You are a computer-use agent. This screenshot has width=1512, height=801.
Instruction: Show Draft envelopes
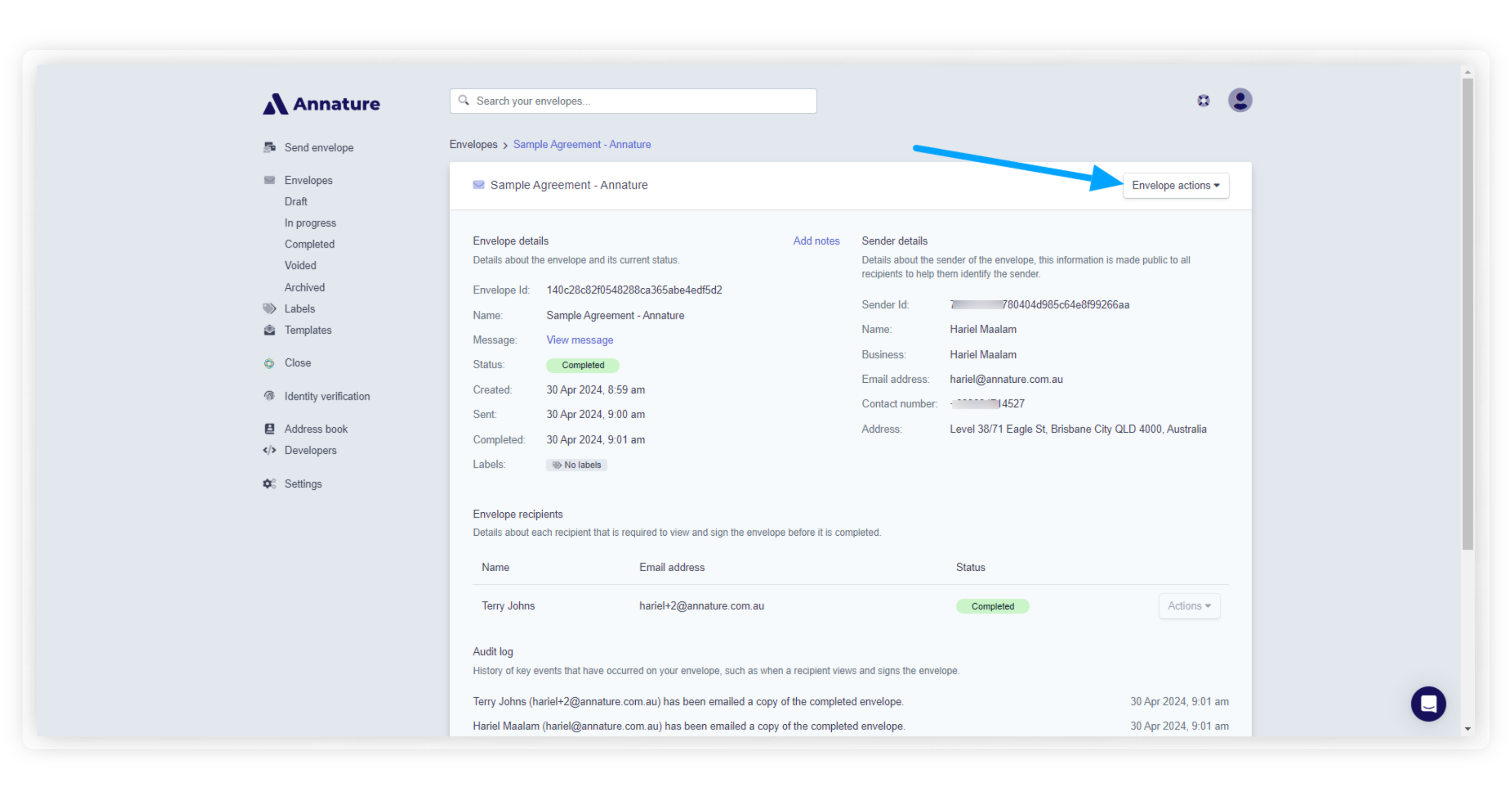coord(296,201)
